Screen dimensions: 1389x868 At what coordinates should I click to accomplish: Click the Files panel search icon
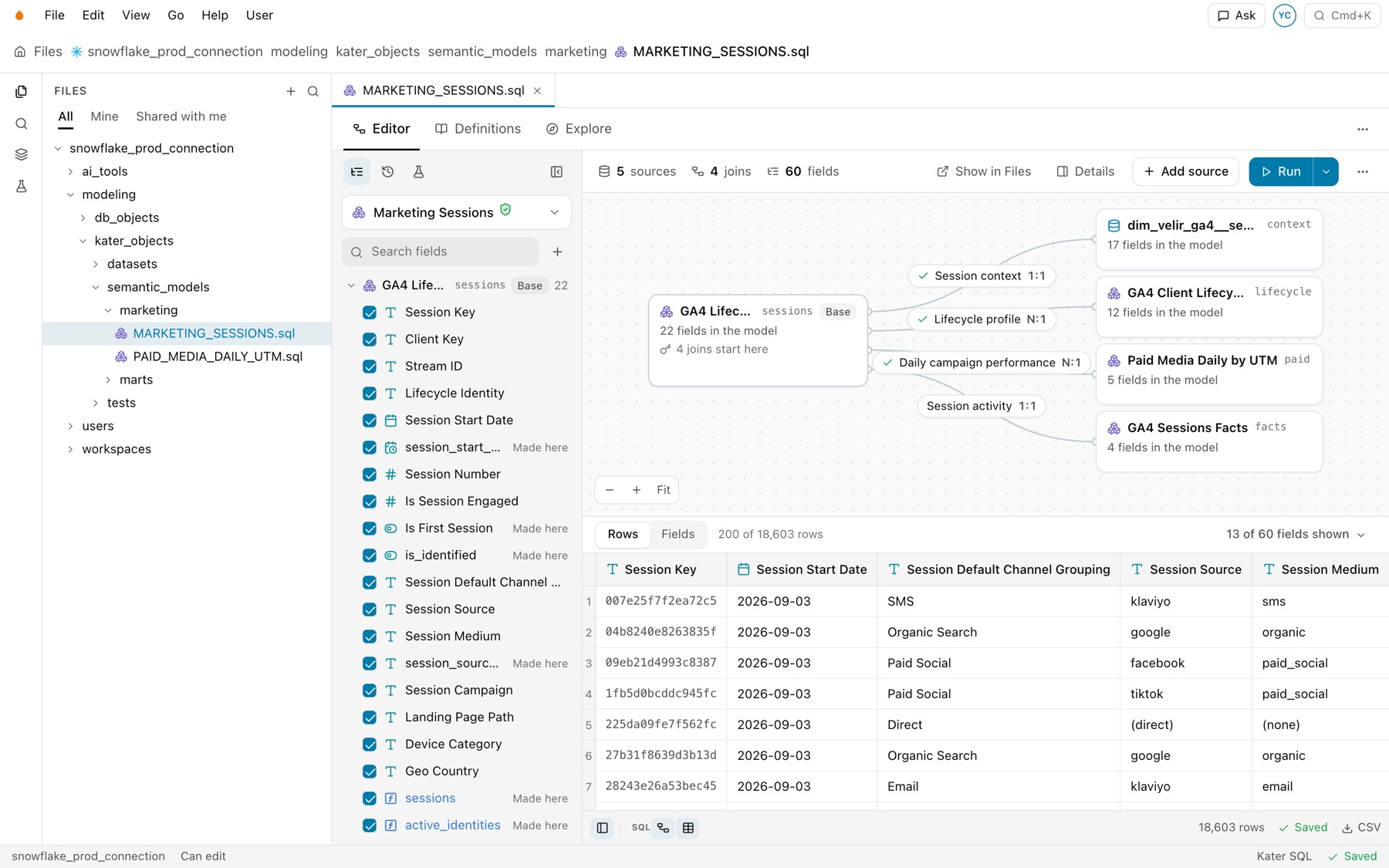[x=313, y=91]
